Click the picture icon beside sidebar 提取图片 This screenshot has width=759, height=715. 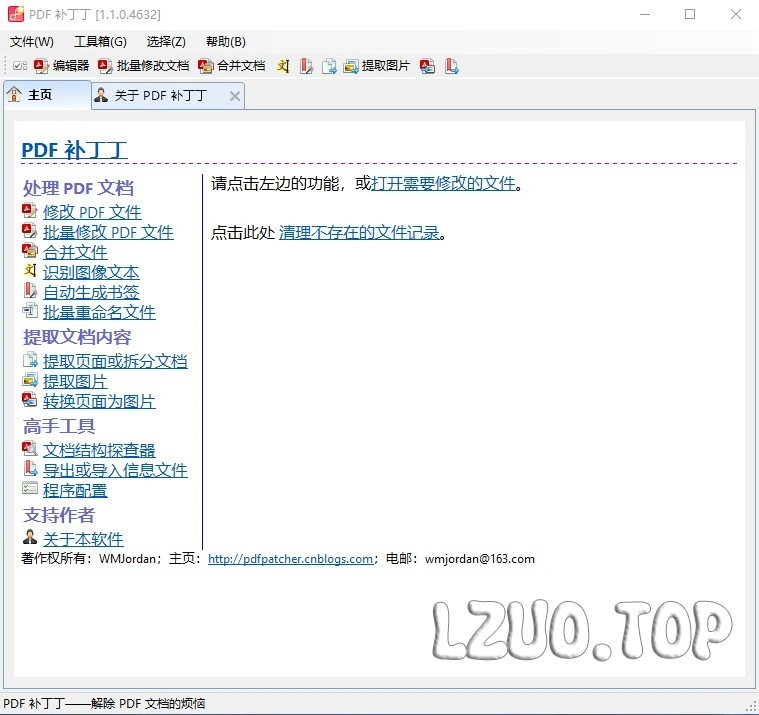[30, 380]
